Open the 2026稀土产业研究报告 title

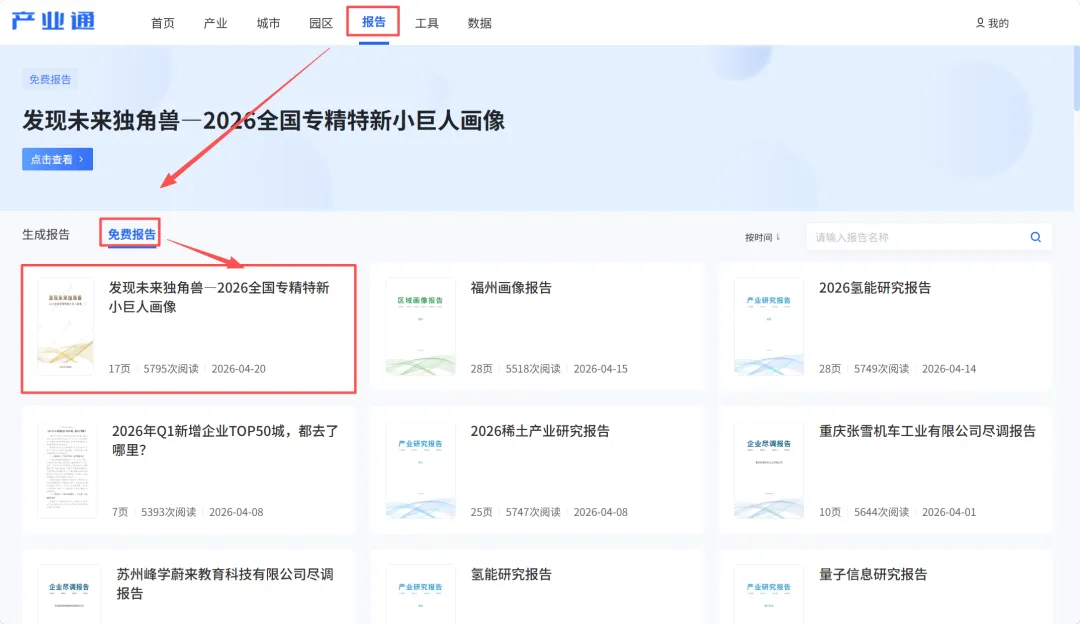click(540, 431)
